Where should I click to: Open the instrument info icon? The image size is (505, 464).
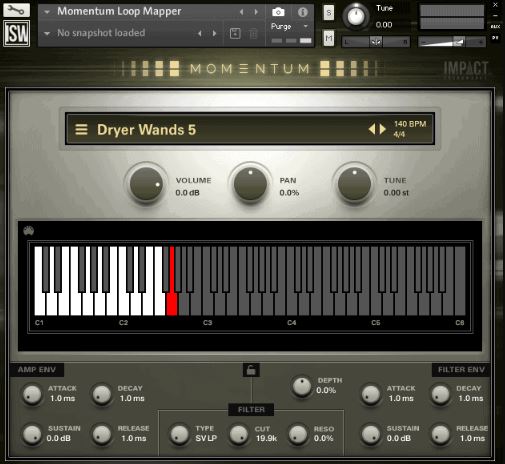(x=303, y=12)
